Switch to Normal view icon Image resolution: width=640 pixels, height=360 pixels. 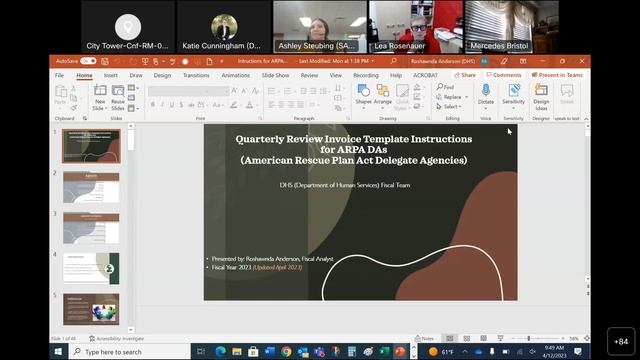(x=450, y=338)
